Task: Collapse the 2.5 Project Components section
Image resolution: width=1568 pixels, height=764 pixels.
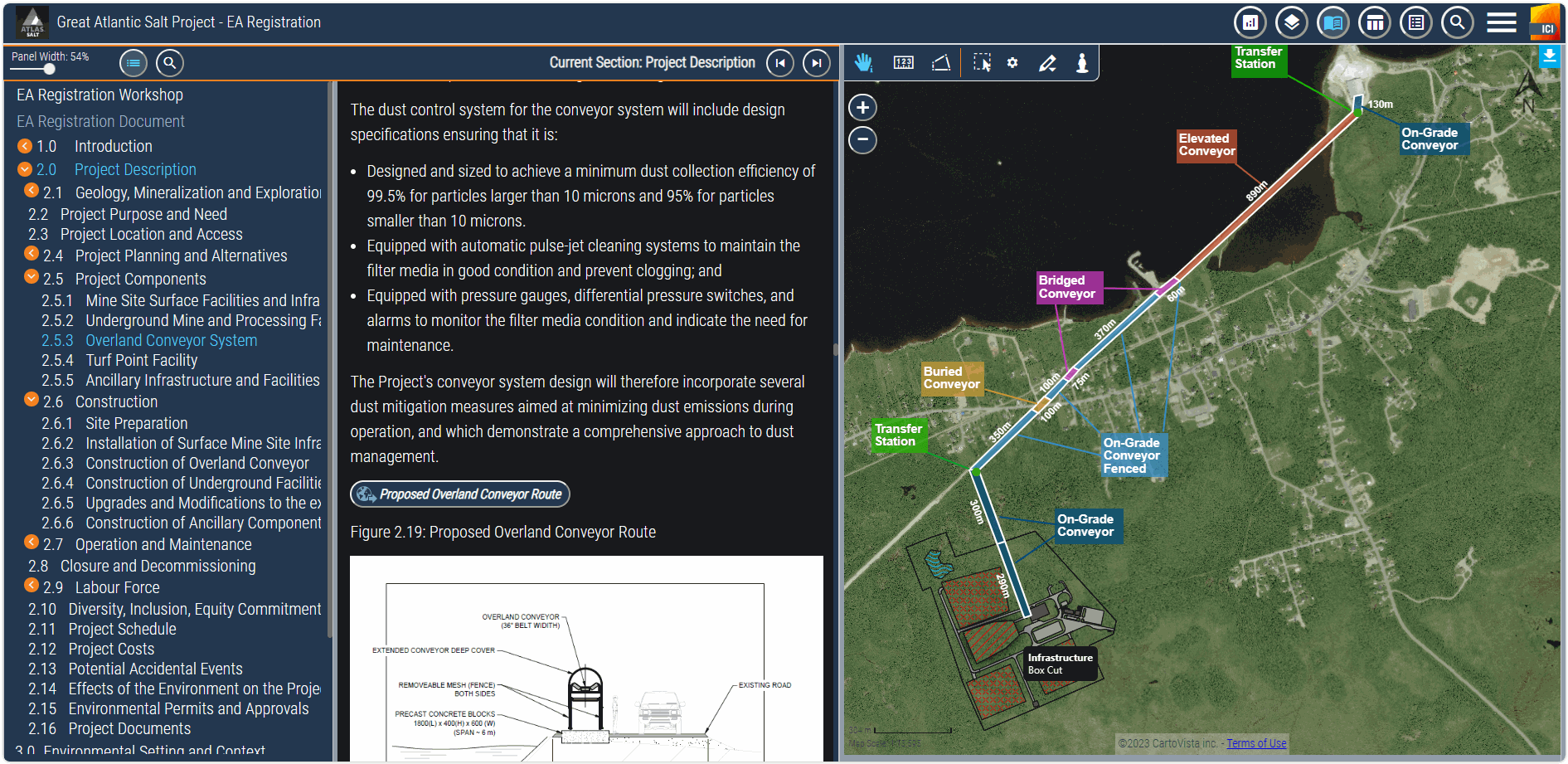Action: tap(32, 277)
